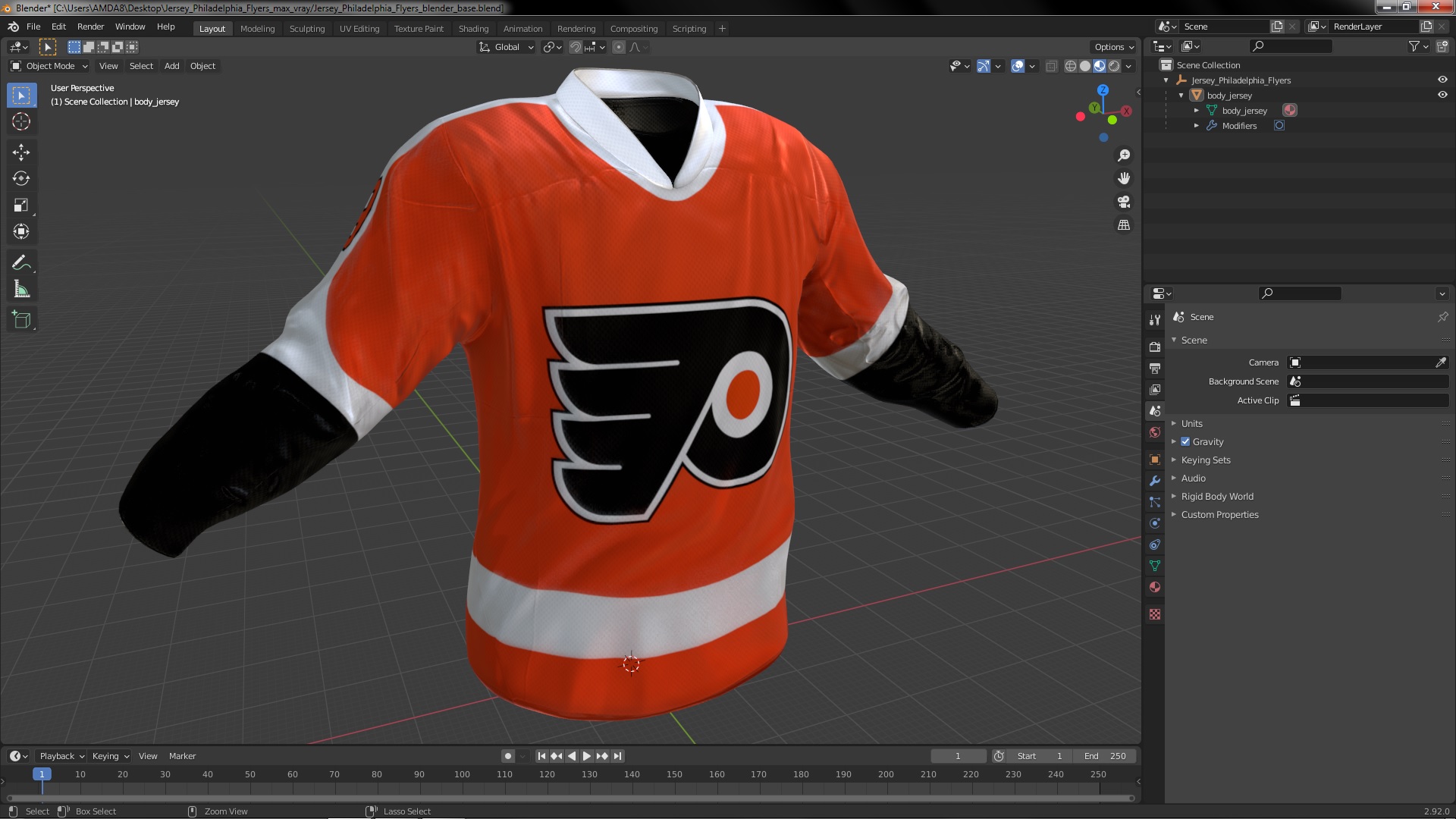Click the pan view hand icon
The height and width of the screenshot is (819, 1456).
[x=1124, y=178]
